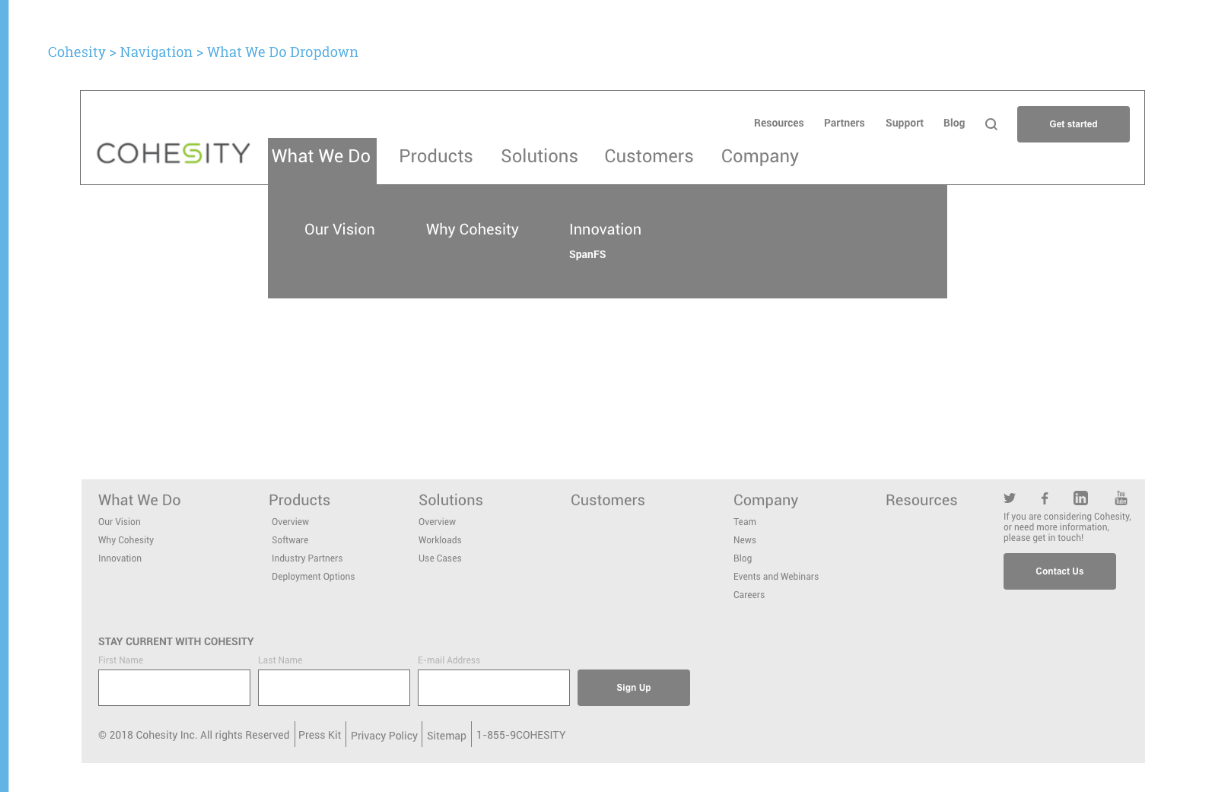Open footer Why Cohesity link
1224x792 pixels.
pos(126,540)
